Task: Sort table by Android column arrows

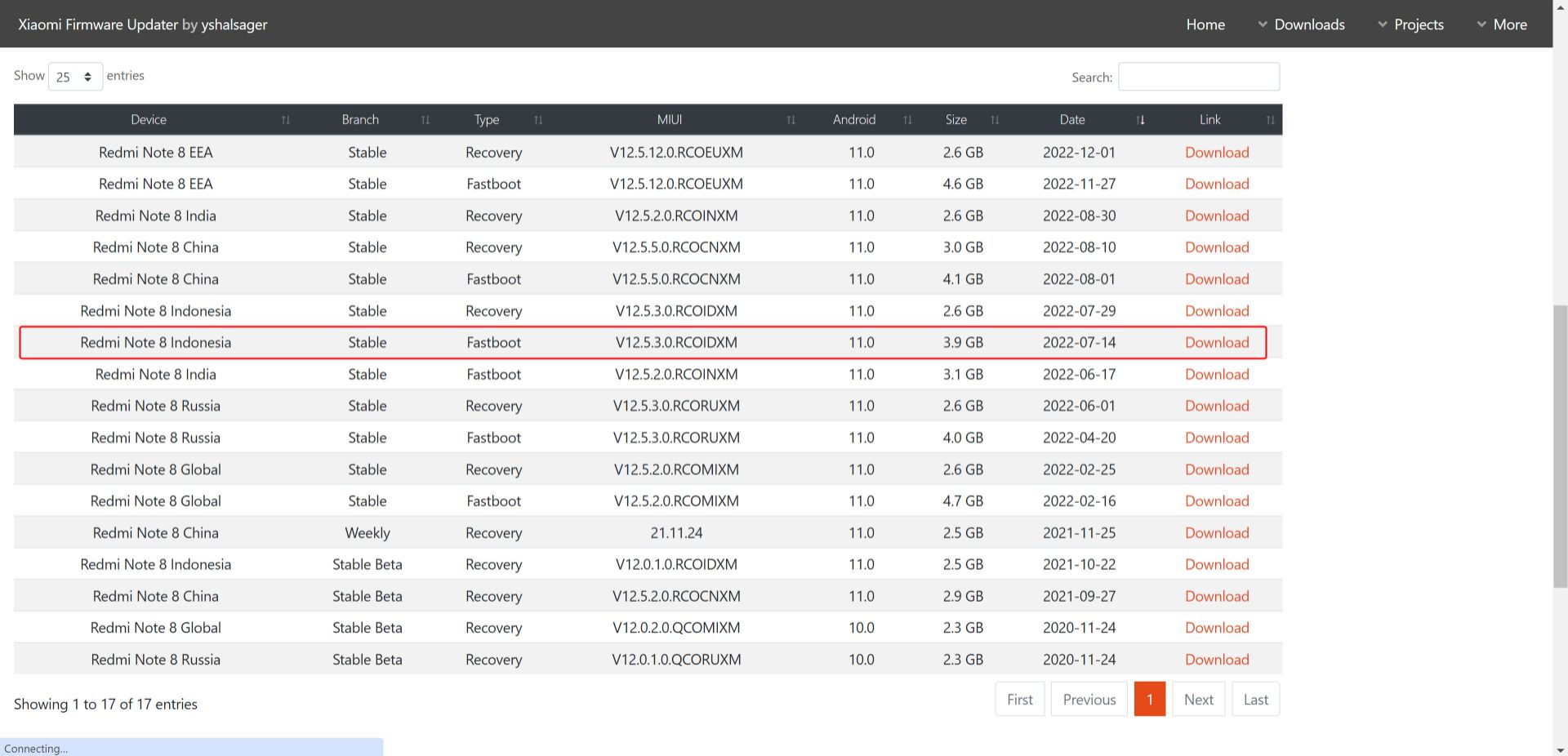Action: 907,120
